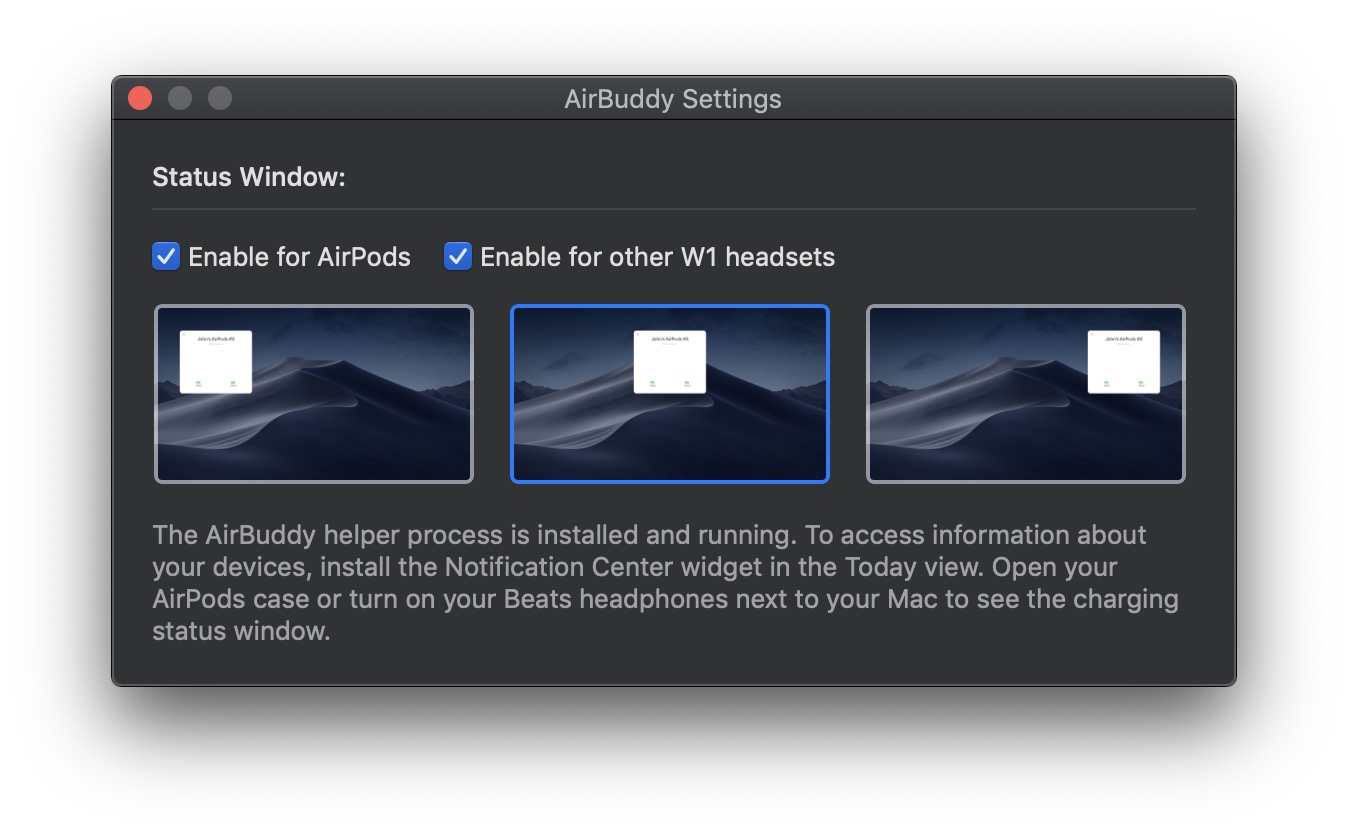
Task: Close the AirBuddy Settings window
Action: coord(139,97)
